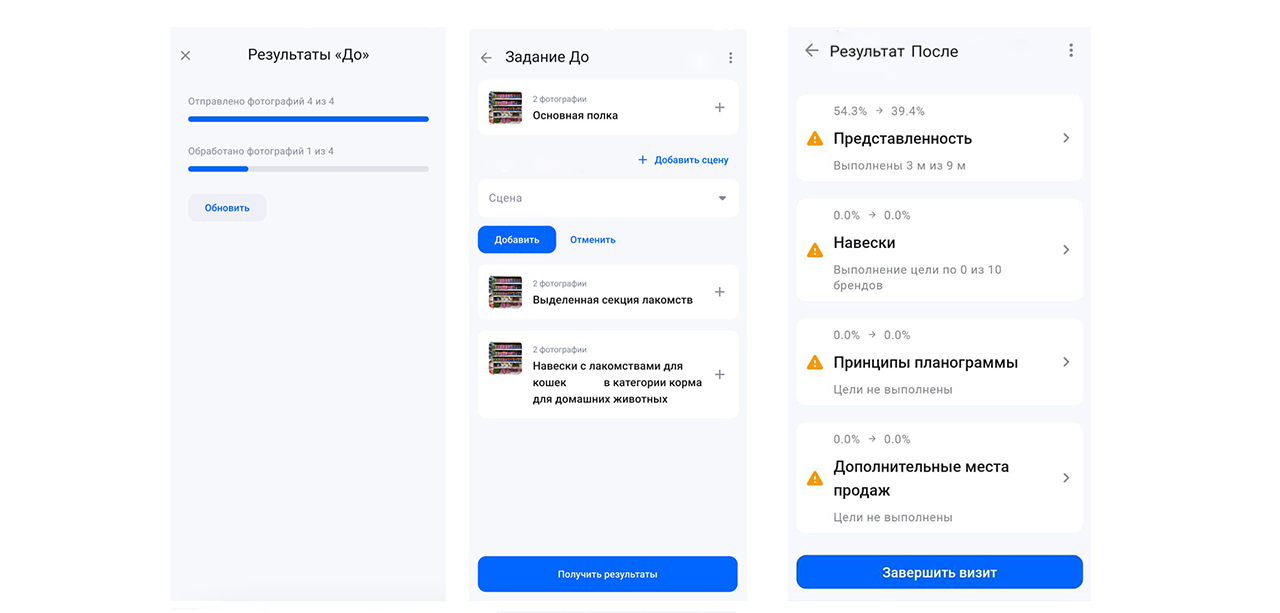Open three-dot menu on Задание До
The image size is (1280, 613).
730,58
